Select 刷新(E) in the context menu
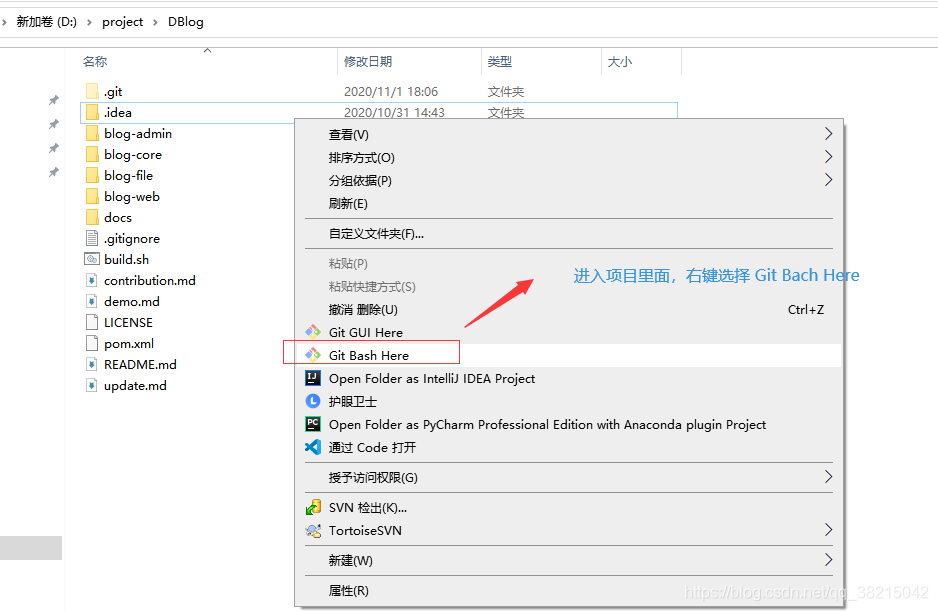The width and height of the screenshot is (938, 611). click(568, 203)
